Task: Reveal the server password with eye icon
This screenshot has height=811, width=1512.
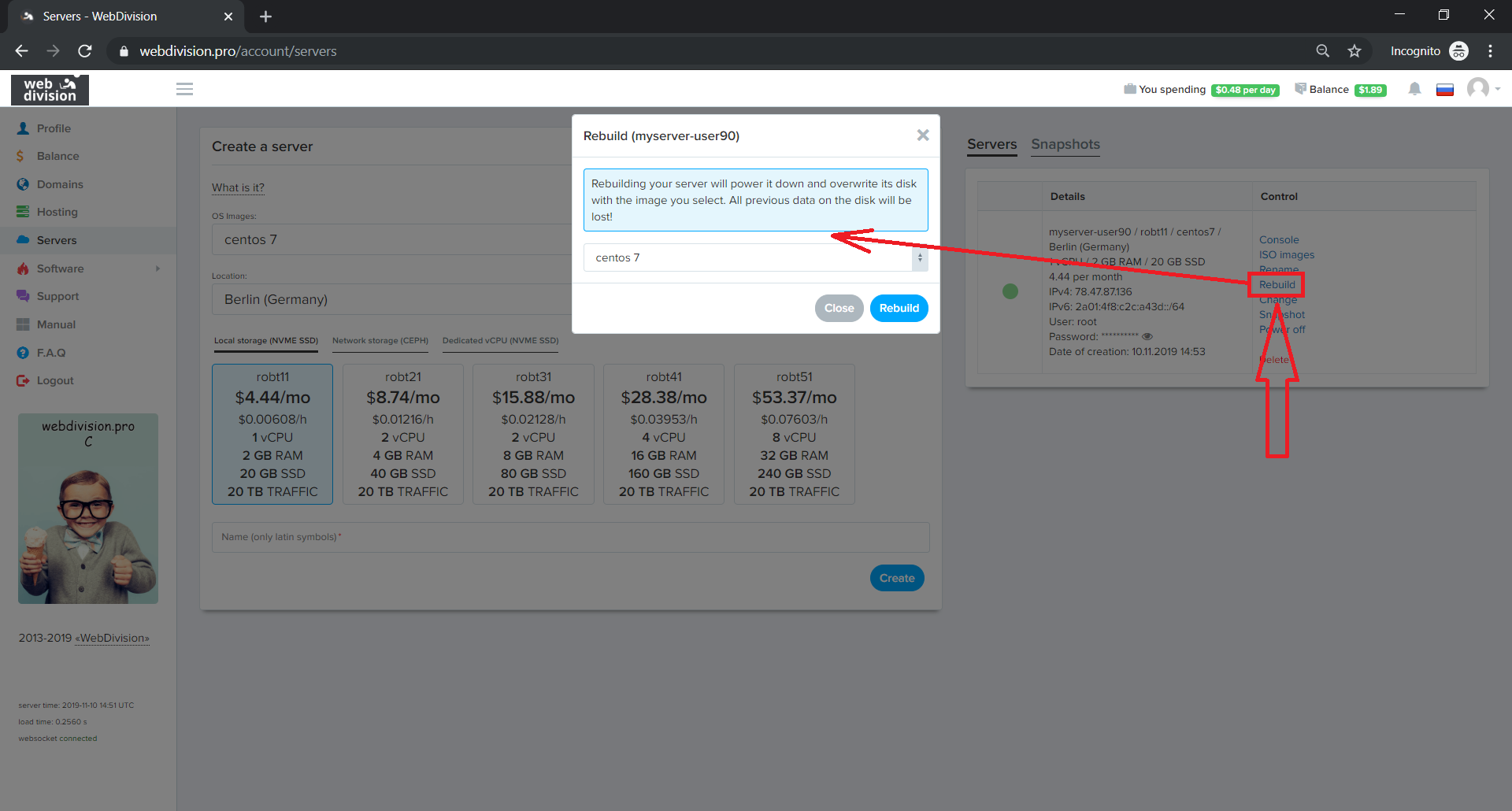Action: (x=1147, y=337)
